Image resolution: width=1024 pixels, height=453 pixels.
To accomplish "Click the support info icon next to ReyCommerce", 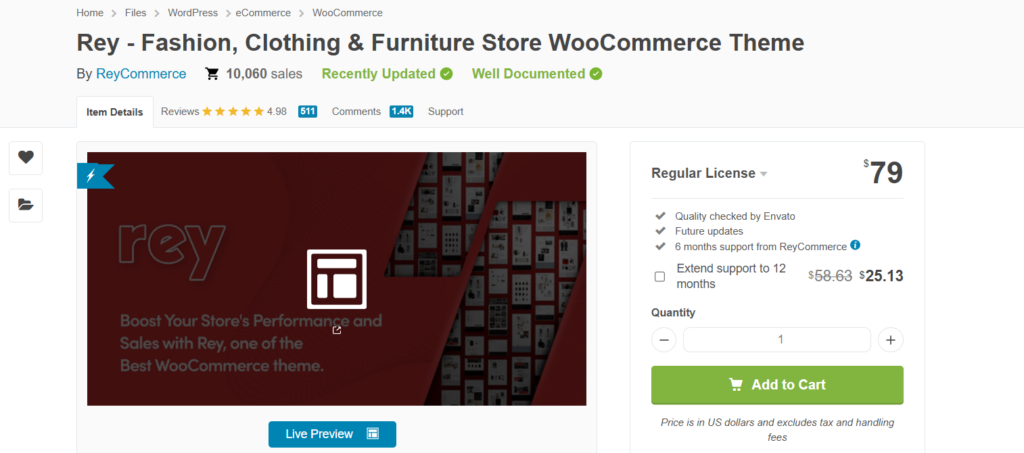I will (x=855, y=245).
